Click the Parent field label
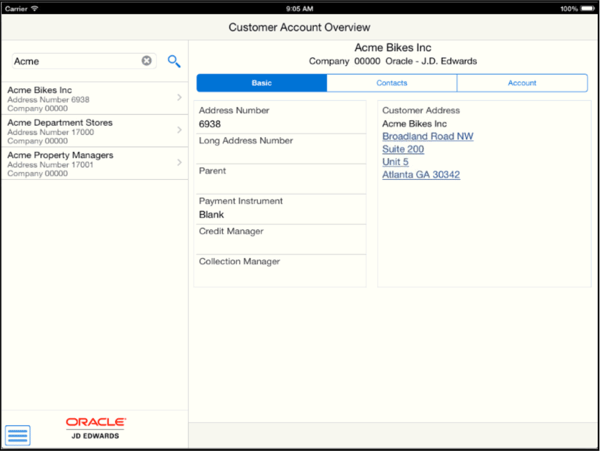This screenshot has width=600, height=451. click(x=212, y=171)
